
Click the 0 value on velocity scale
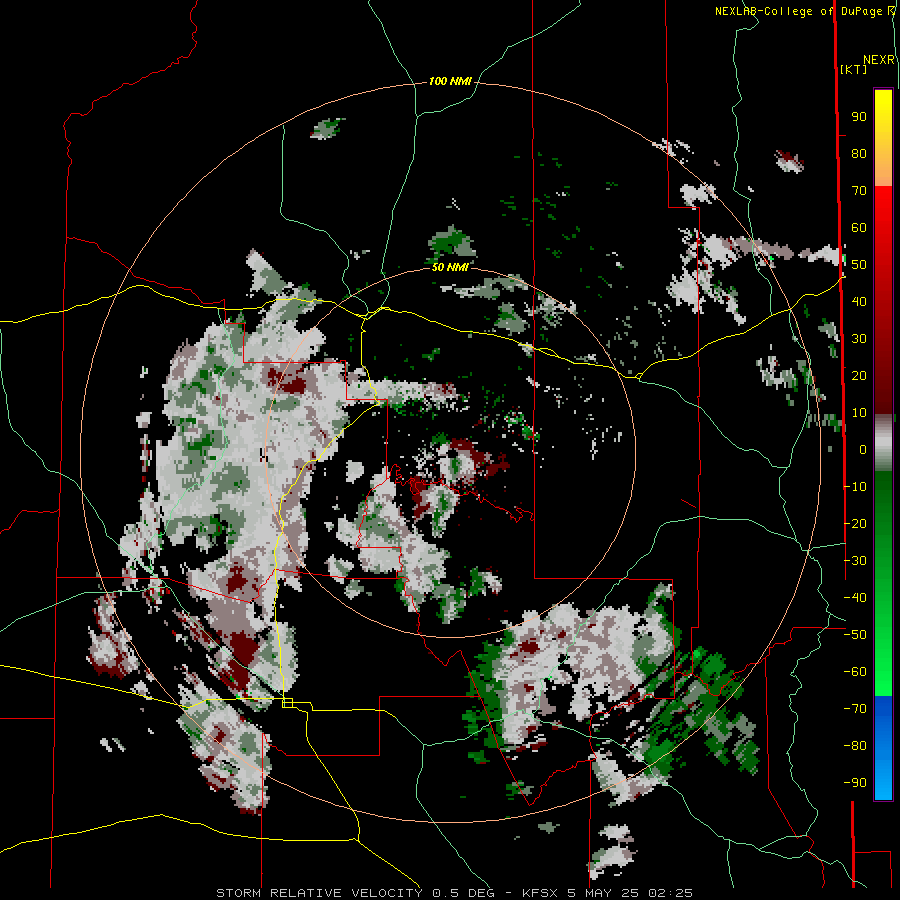click(x=863, y=449)
